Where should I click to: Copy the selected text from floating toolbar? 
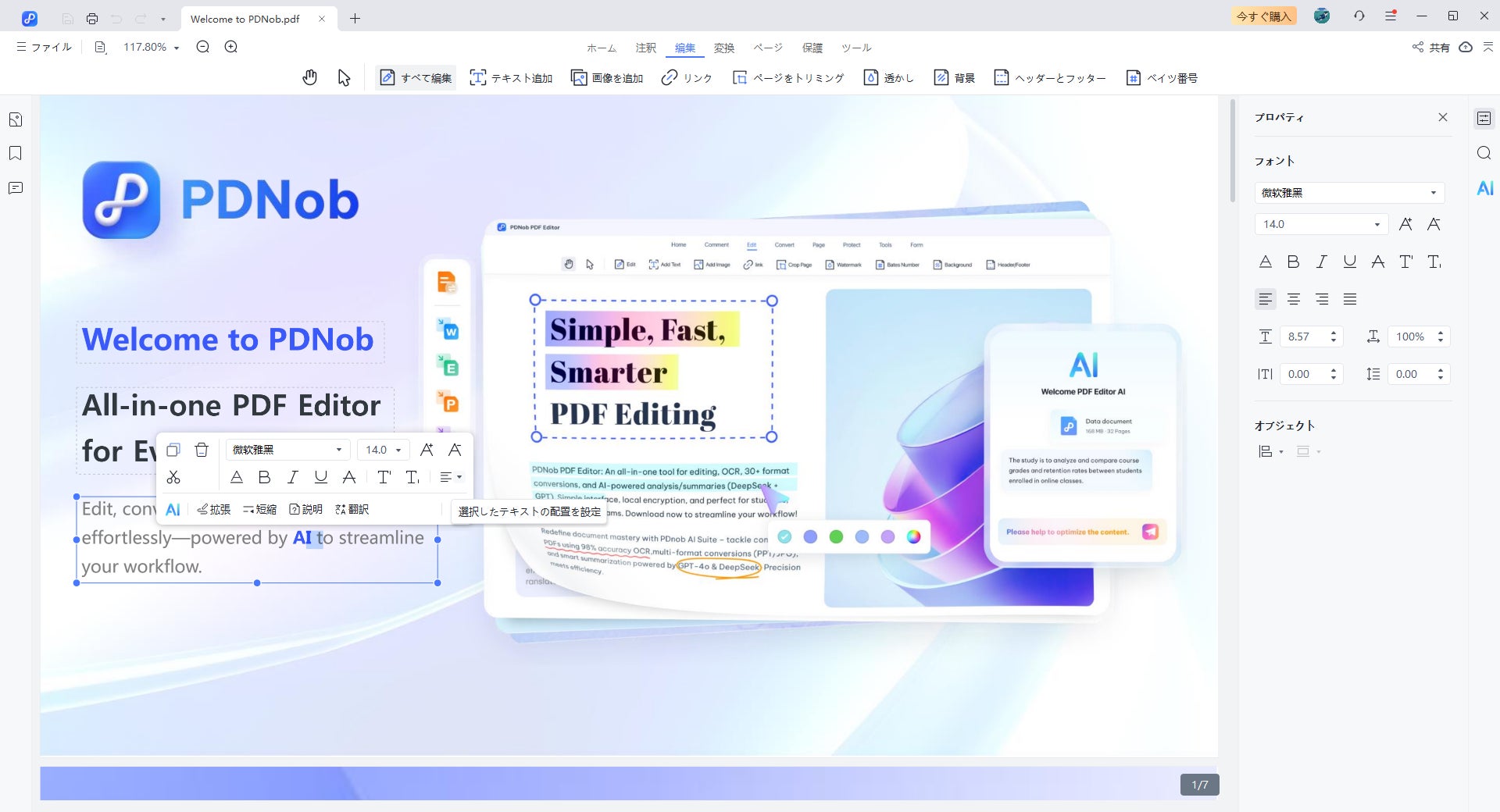173,450
